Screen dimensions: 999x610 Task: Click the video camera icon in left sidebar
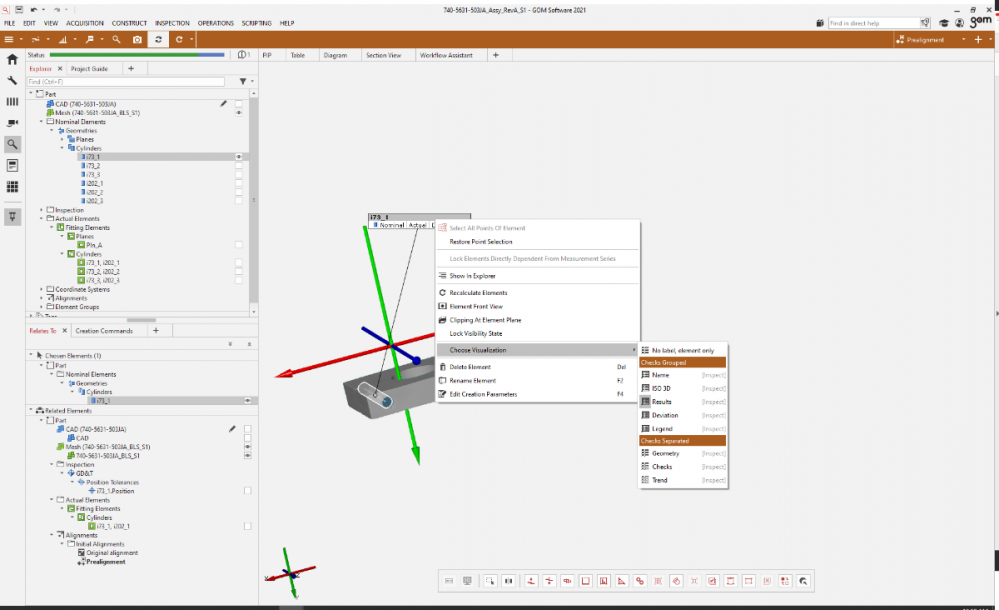coord(12,123)
